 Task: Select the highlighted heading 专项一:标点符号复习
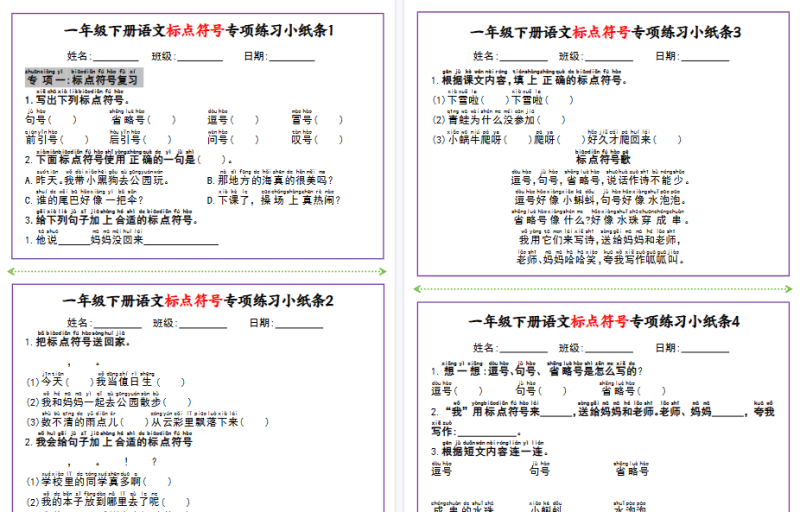[84, 78]
